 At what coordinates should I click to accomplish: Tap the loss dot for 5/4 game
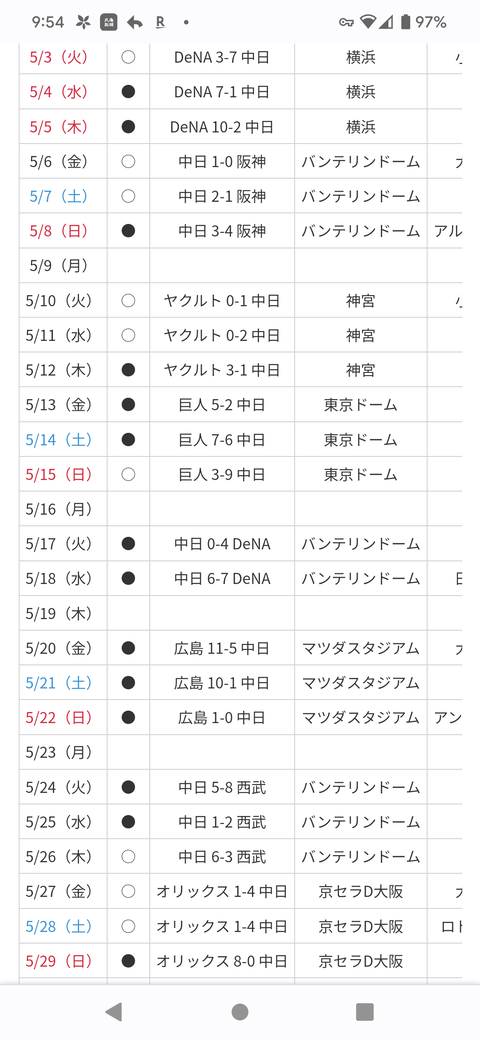(x=129, y=92)
